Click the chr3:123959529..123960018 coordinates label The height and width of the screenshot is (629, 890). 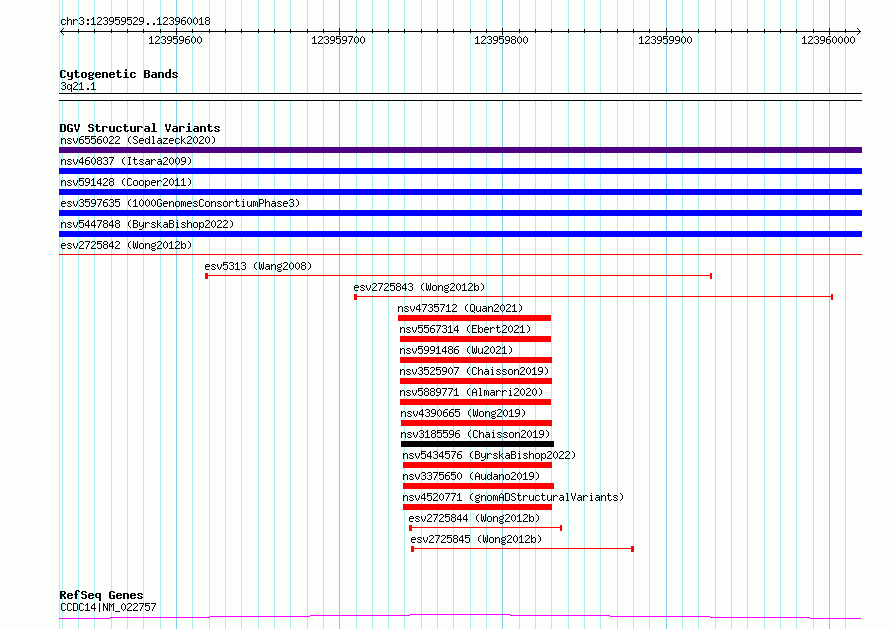click(x=135, y=21)
